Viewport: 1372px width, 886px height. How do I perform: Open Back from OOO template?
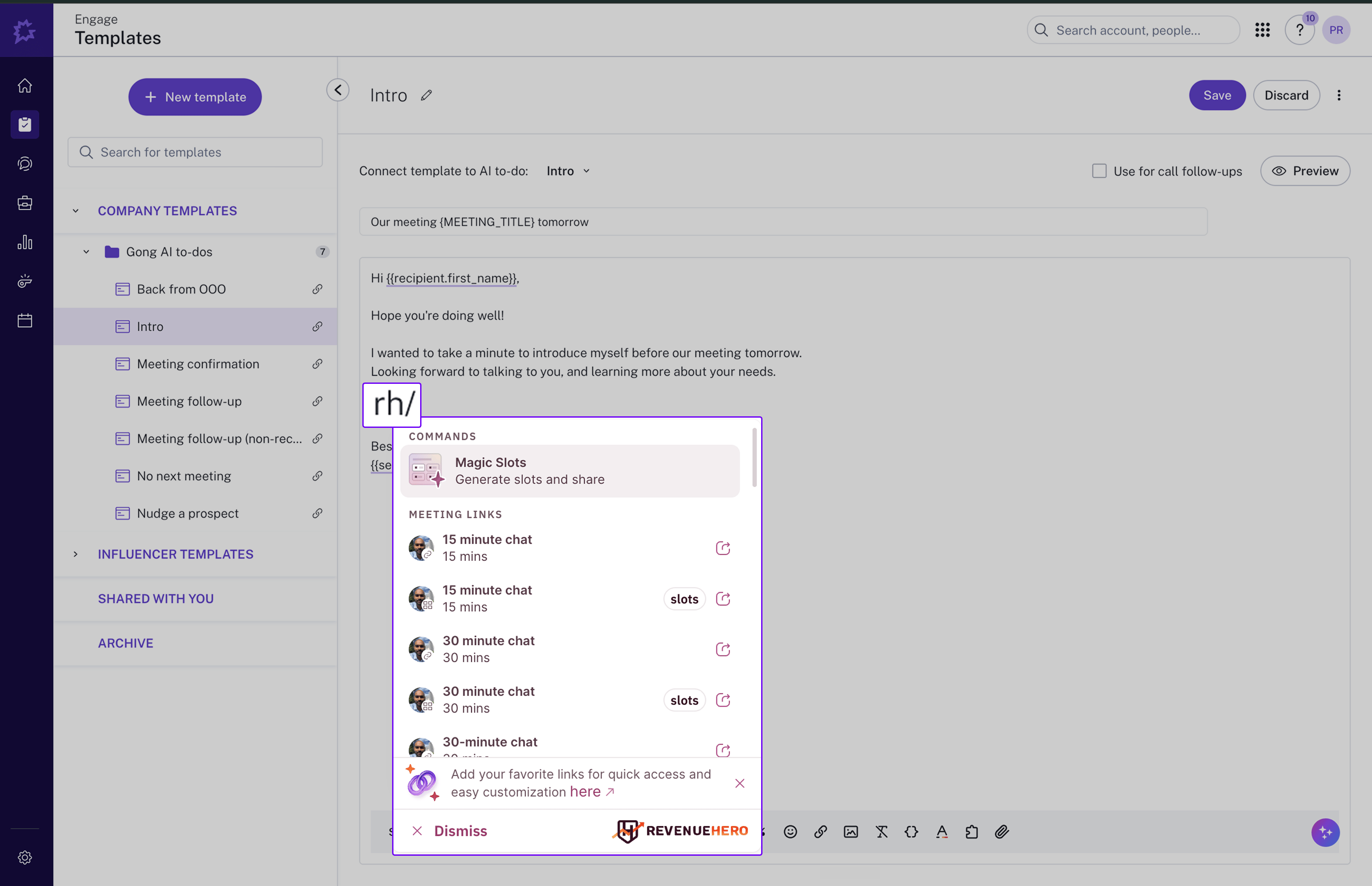click(196, 289)
